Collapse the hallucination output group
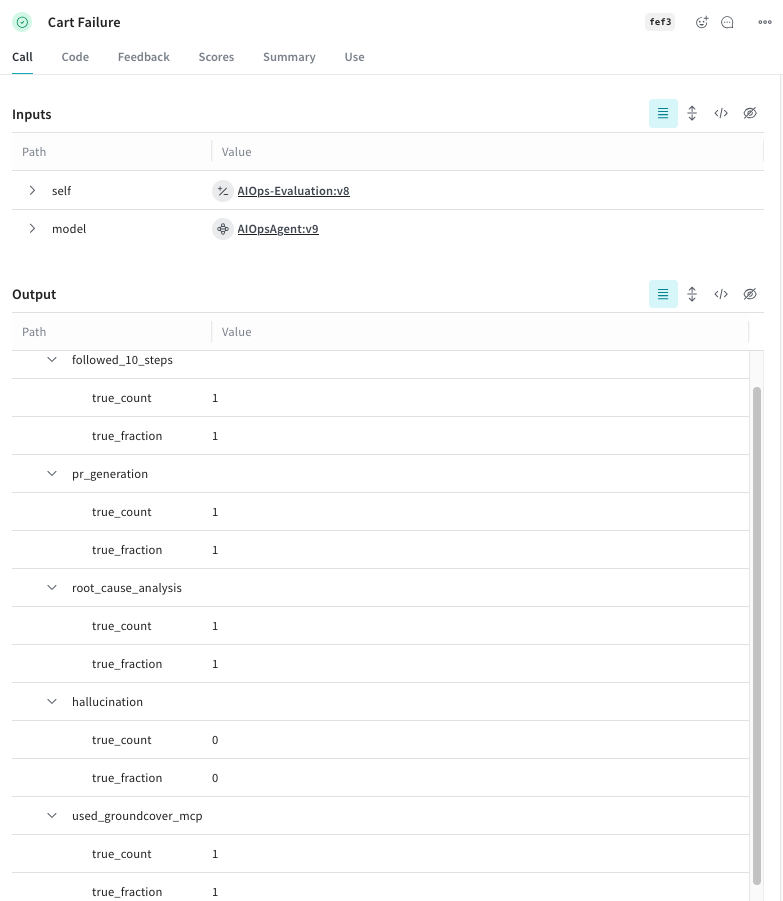This screenshot has width=783, height=901. [52, 702]
